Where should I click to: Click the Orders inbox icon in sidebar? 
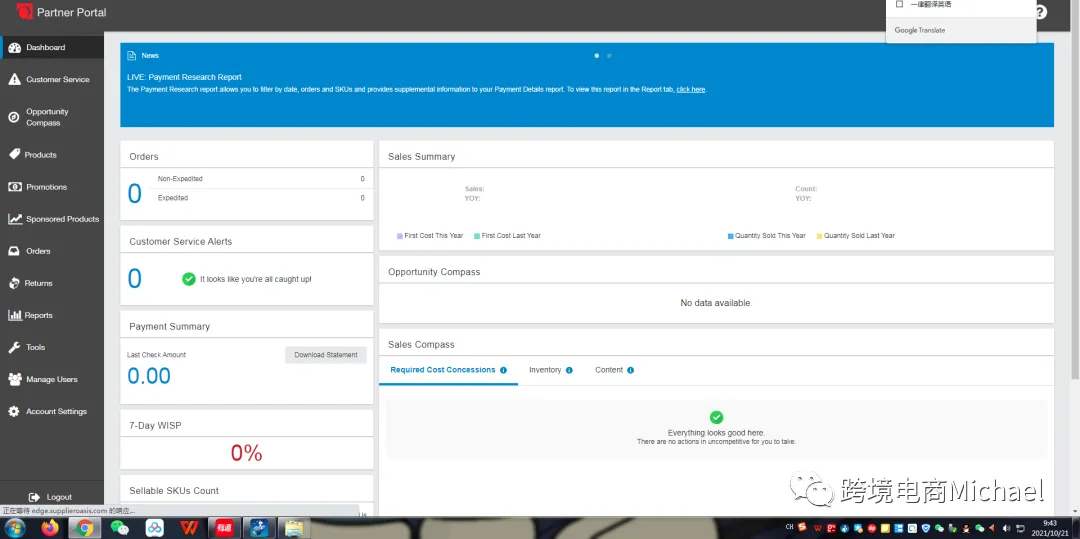pyautogui.click(x=14, y=251)
